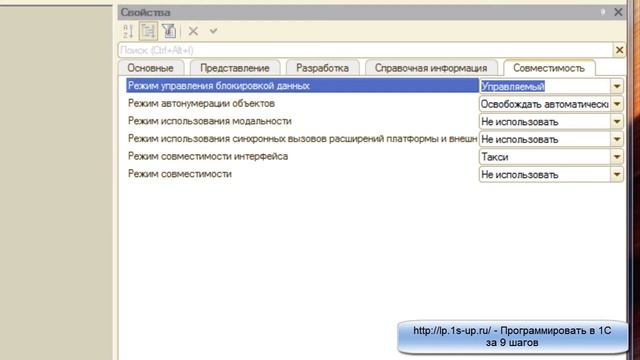Viewport: 640px width, 360px height.
Task: Toggle the group by categories icon
Action: coord(148,31)
